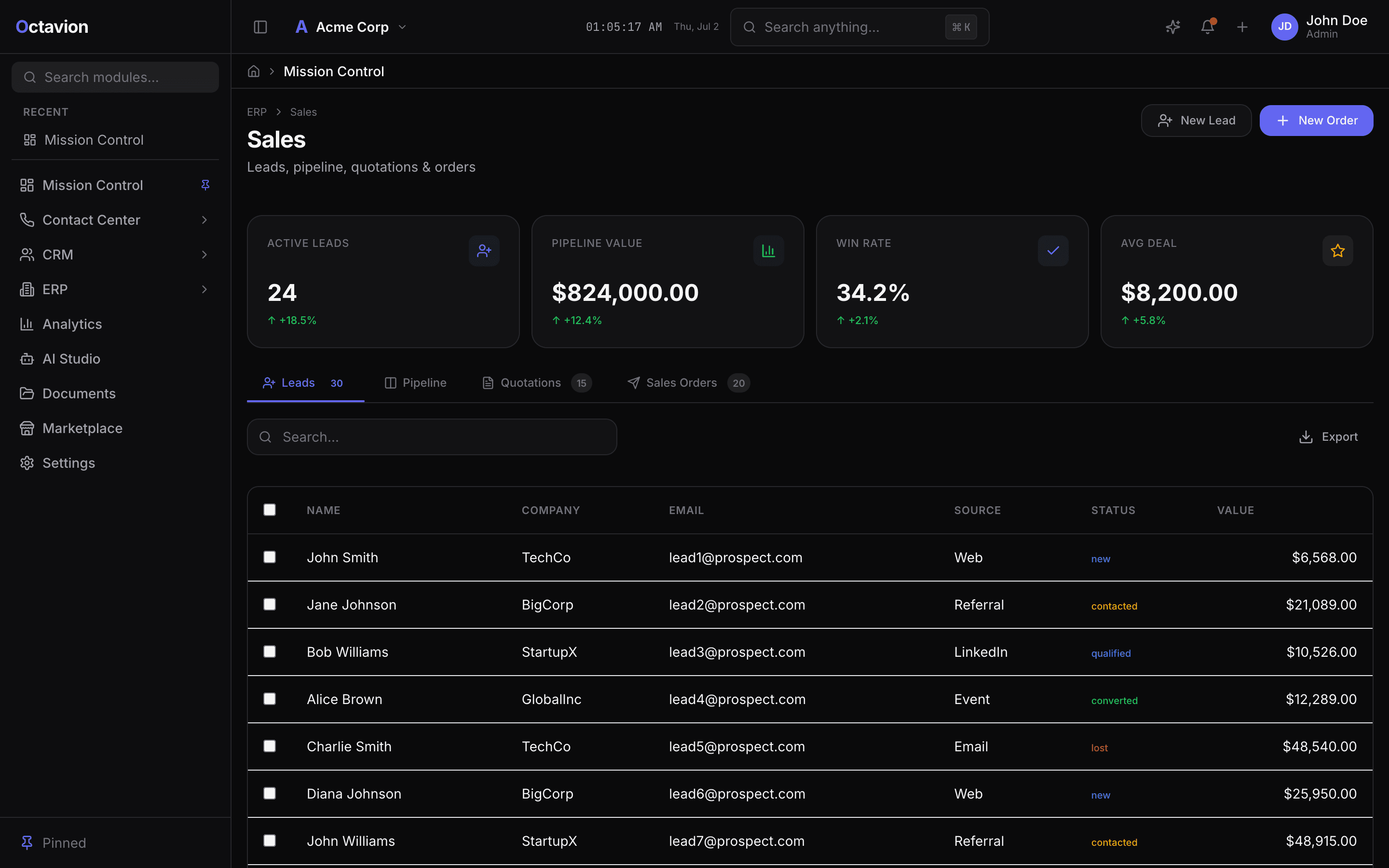Click the Pipeline Value chart icon
This screenshot has height=868, width=1389.
[x=769, y=251]
